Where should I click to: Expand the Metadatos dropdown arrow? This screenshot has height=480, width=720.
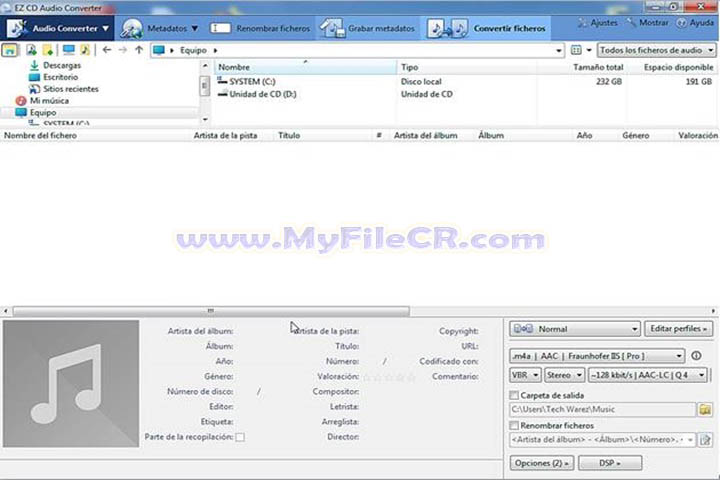(195, 28)
